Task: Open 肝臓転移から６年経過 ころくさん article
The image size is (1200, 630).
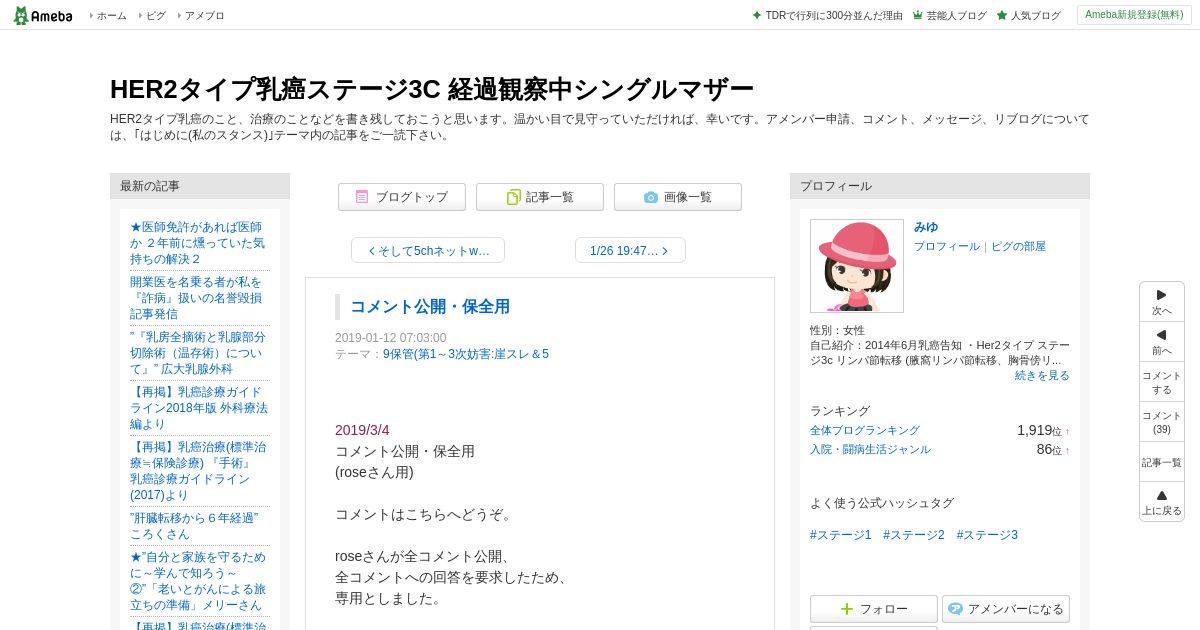Action: (195, 526)
